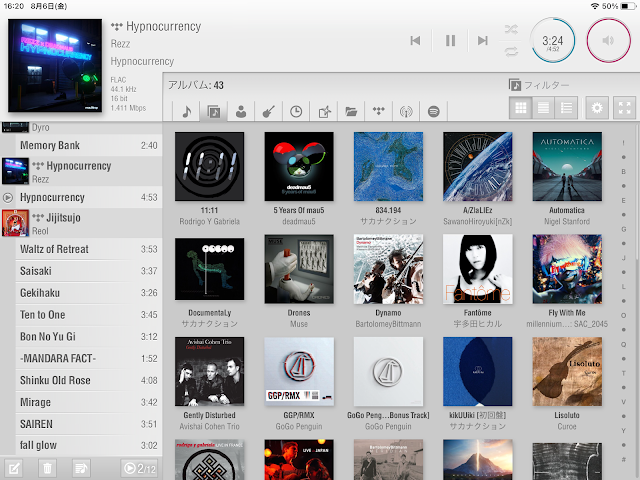Play SAIREN in the queue
The height and width of the screenshot is (480, 640).
[89, 424]
